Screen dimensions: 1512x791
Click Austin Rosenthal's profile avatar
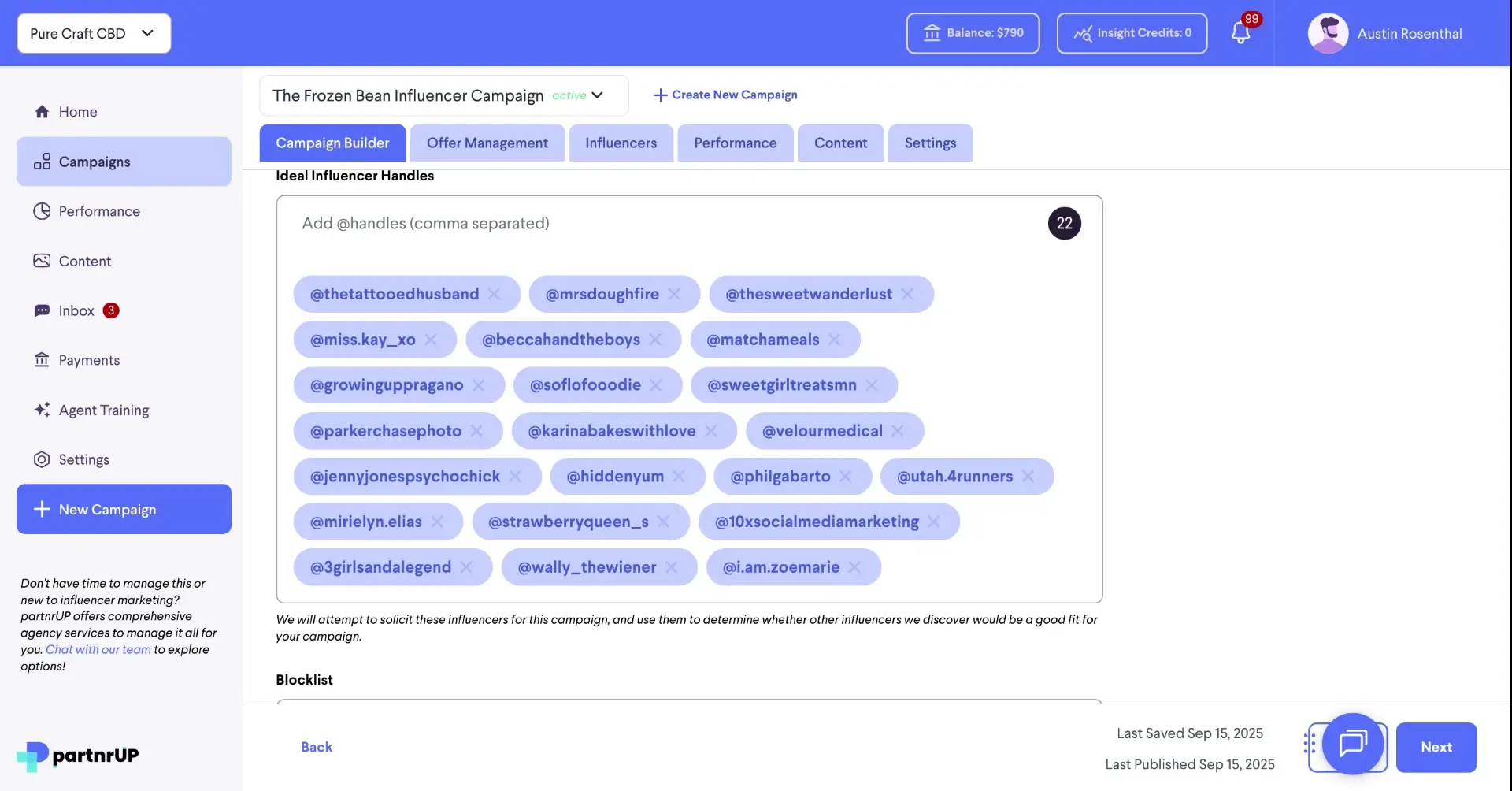(x=1328, y=33)
